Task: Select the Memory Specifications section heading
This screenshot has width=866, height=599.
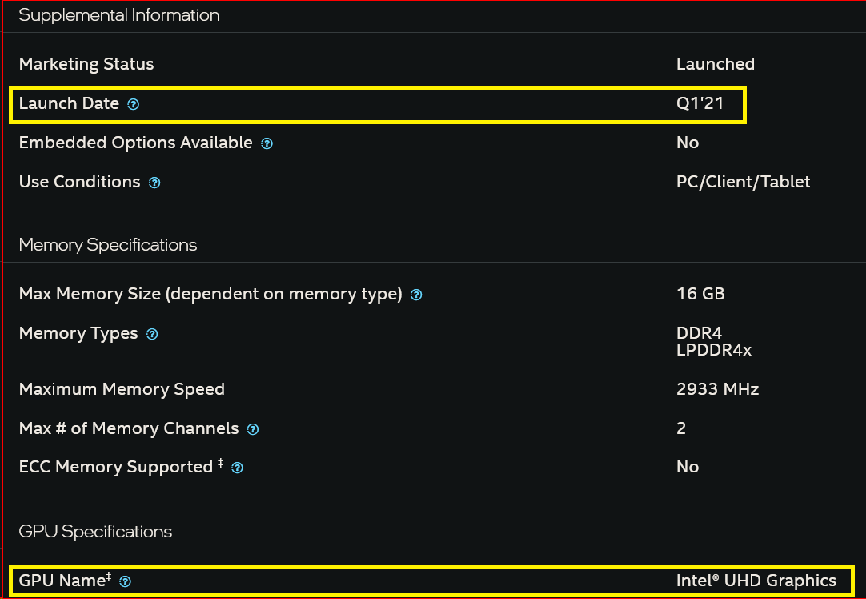Action: pyautogui.click(x=108, y=245)
